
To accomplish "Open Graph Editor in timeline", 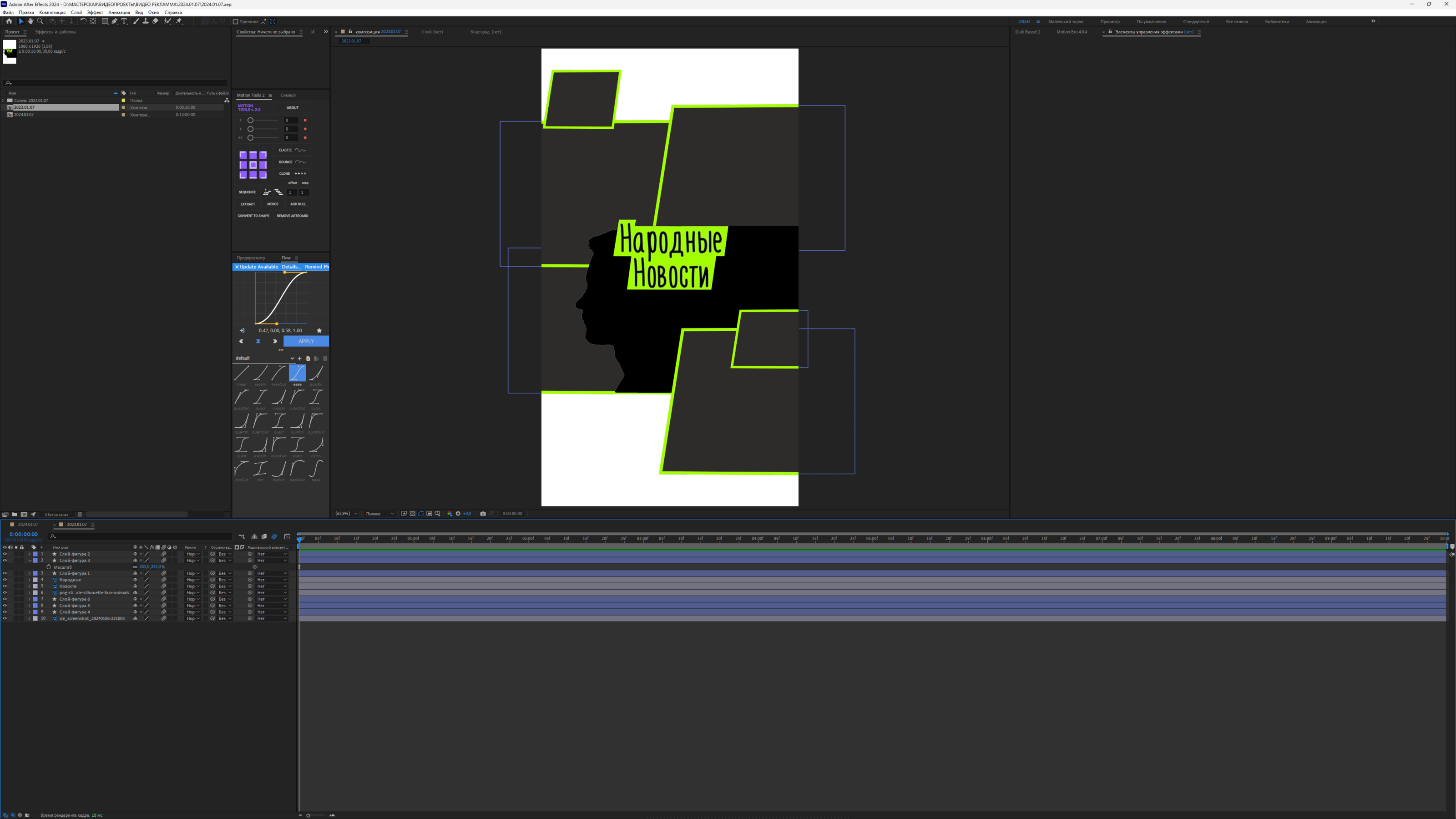I will 287,536.
